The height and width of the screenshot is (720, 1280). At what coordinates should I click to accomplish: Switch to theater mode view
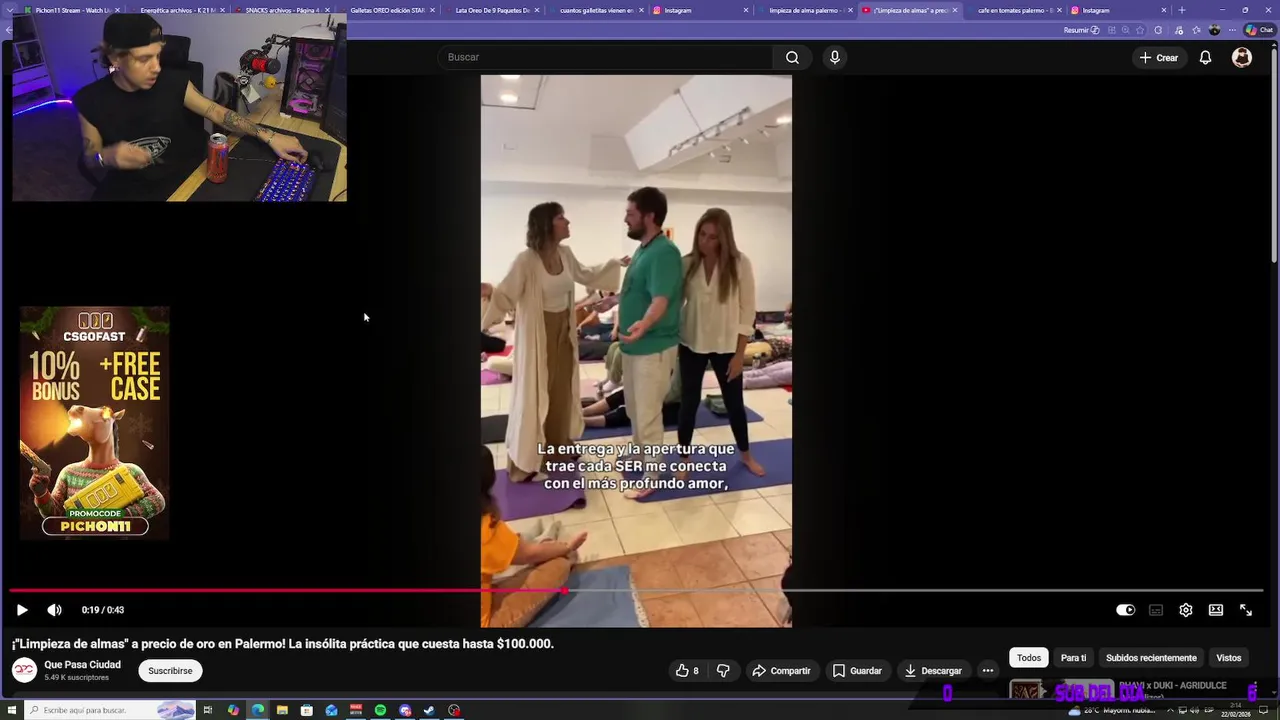[1216, 610]
